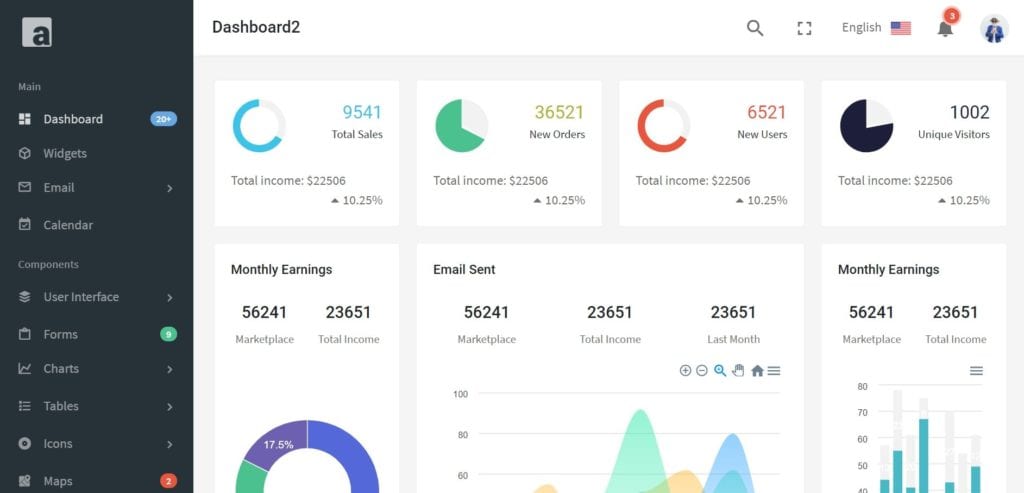This screenshot has height=493, width=1024.
Task: Click the red New Users donut chart
Action: [x=664, y=125]
